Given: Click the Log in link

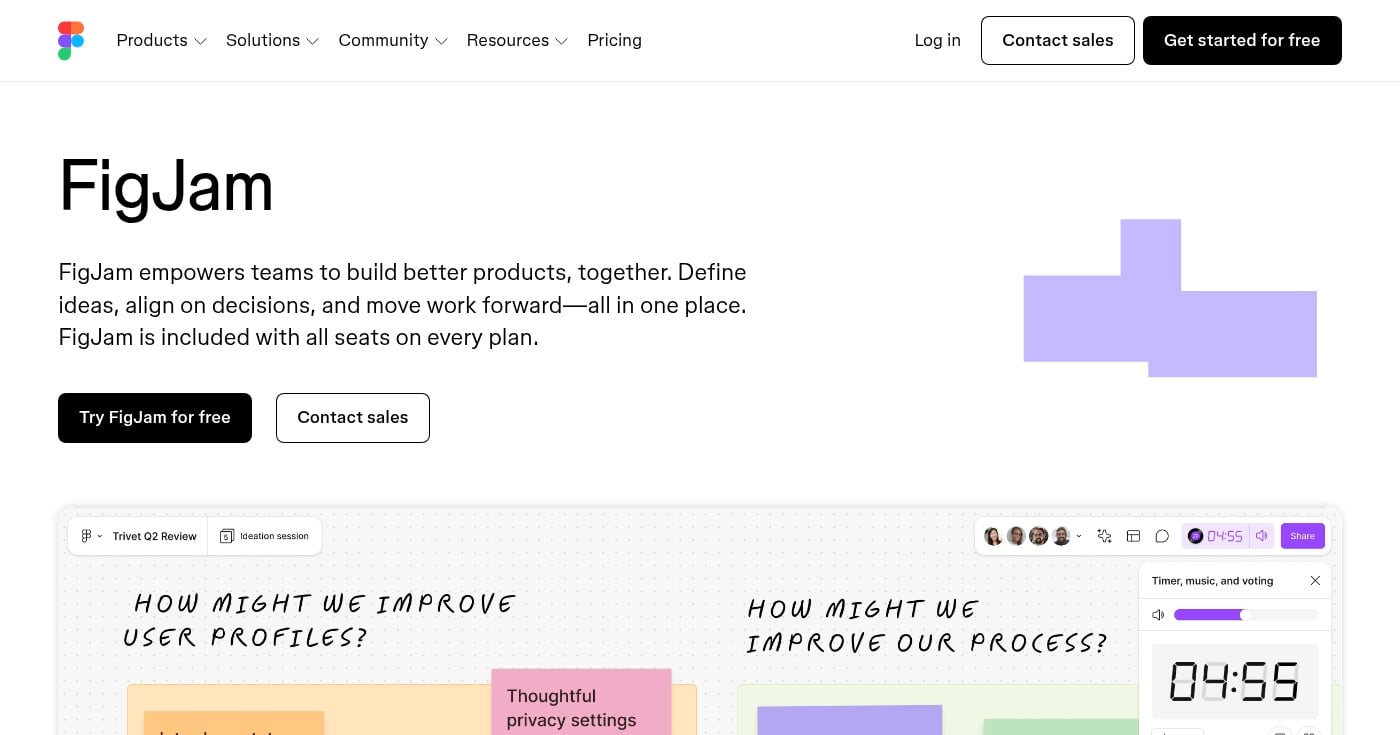Looking at the screenshot, I should point(937,40).
